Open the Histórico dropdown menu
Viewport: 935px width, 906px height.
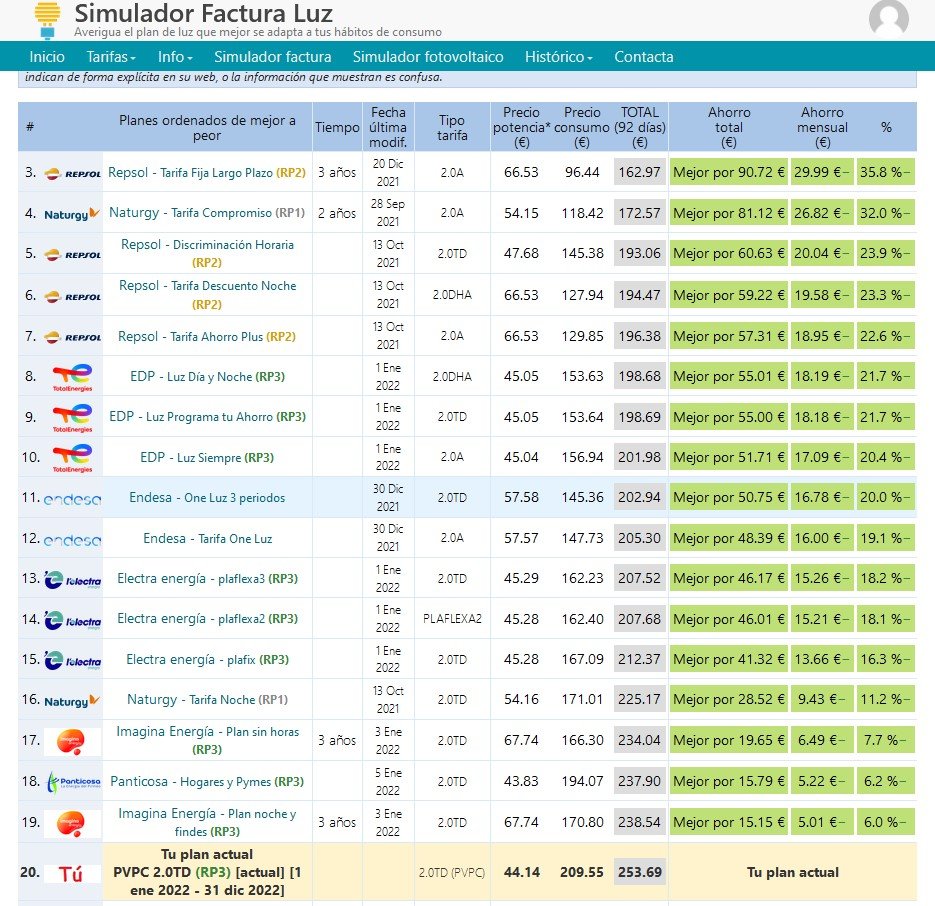(x=558, y=57)
